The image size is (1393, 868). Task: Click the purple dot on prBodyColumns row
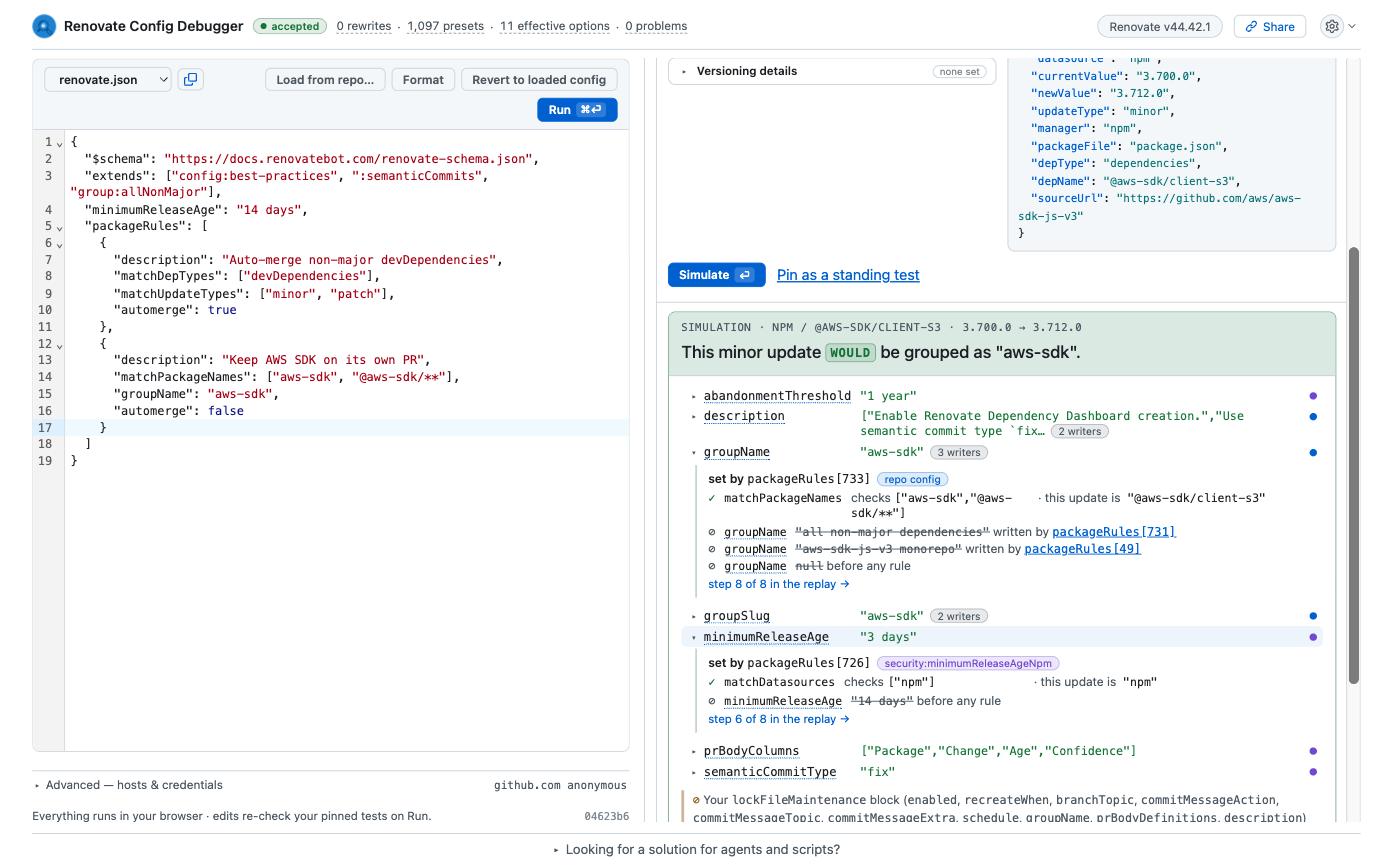[1313, 751]
